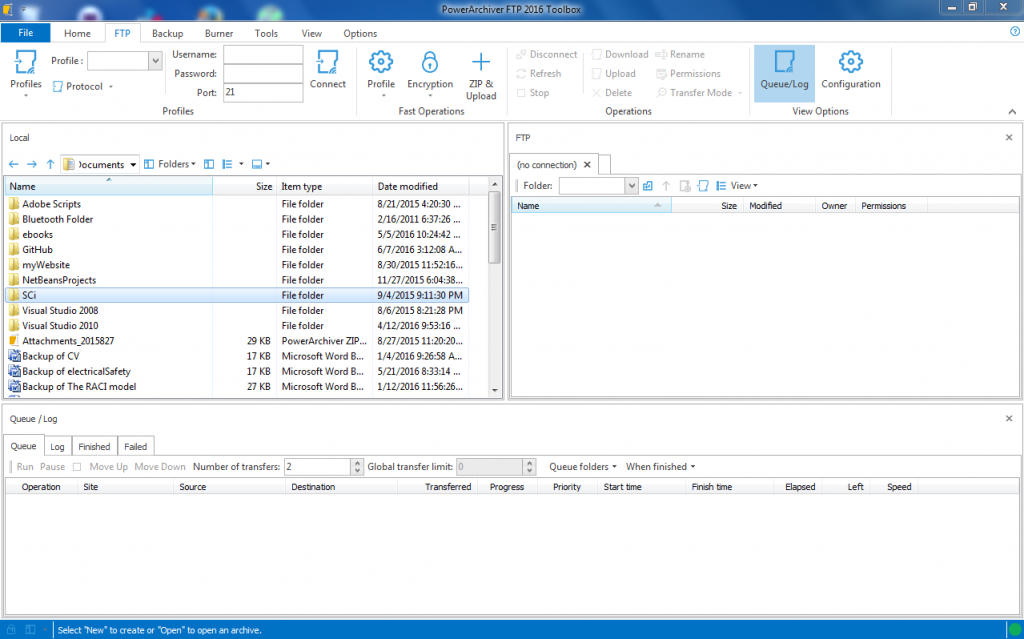Click refresh icon beside FTP Folder box
Viewport: 1024px width, 639px height.
(x=647, y=186)
